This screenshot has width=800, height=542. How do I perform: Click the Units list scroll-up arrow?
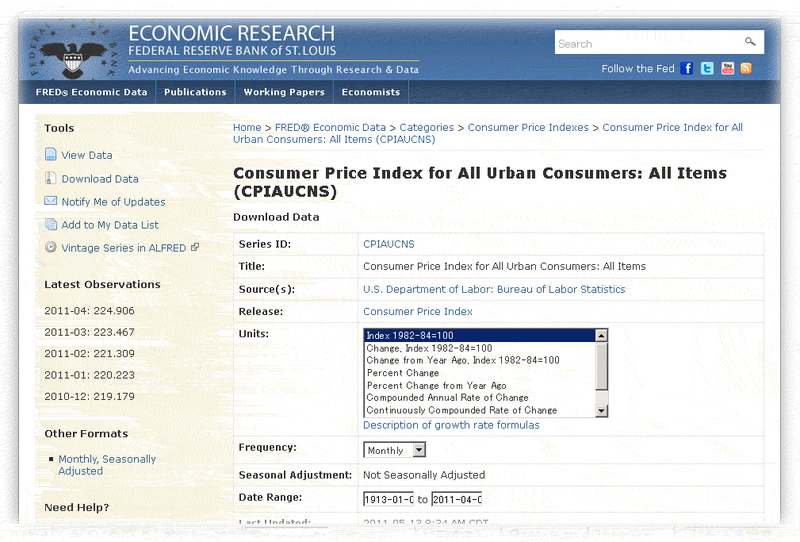[602, 335]
